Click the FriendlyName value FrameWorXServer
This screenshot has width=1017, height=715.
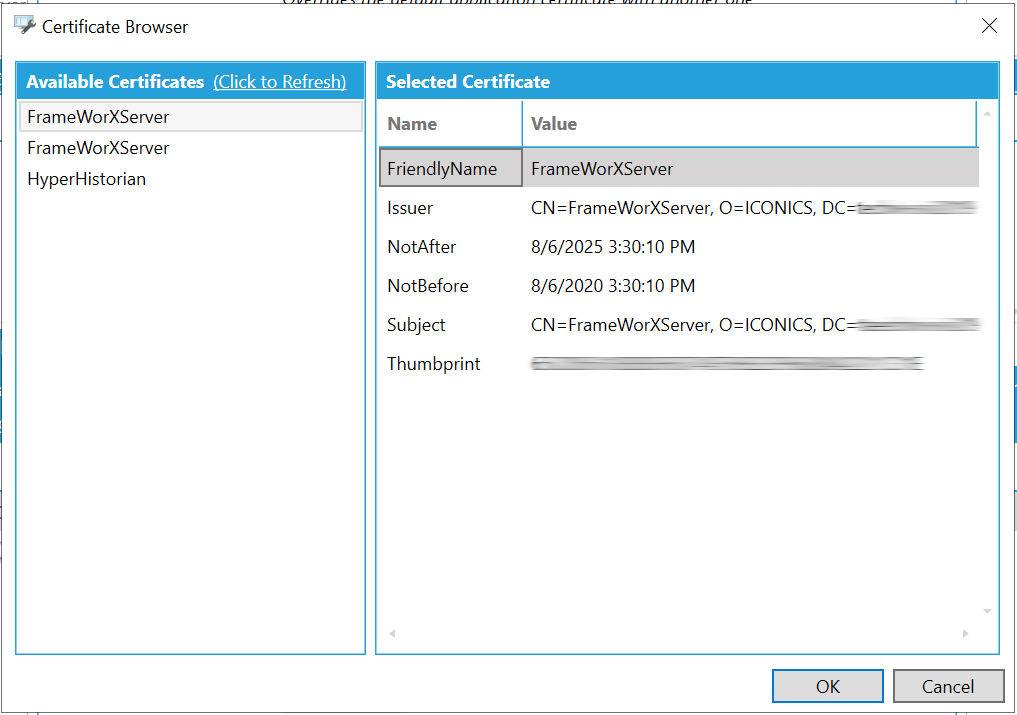602,169
